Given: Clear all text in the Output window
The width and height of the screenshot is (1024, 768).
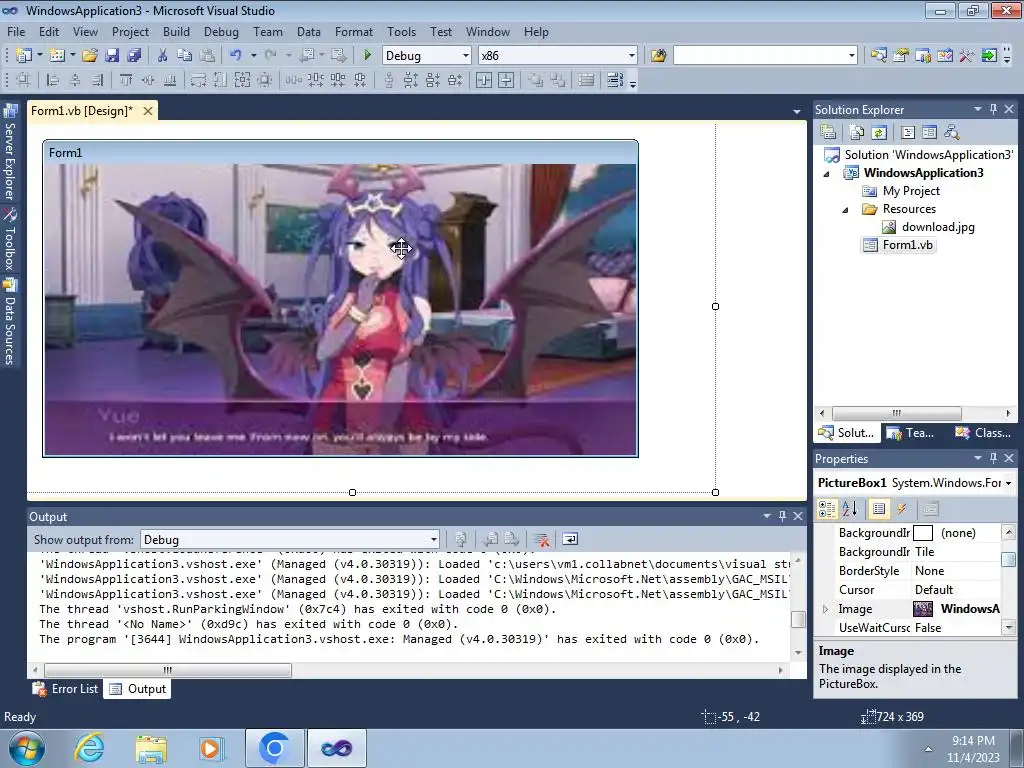Looking at the screenshot, I should pyautogui.click(x=541, y=539).
